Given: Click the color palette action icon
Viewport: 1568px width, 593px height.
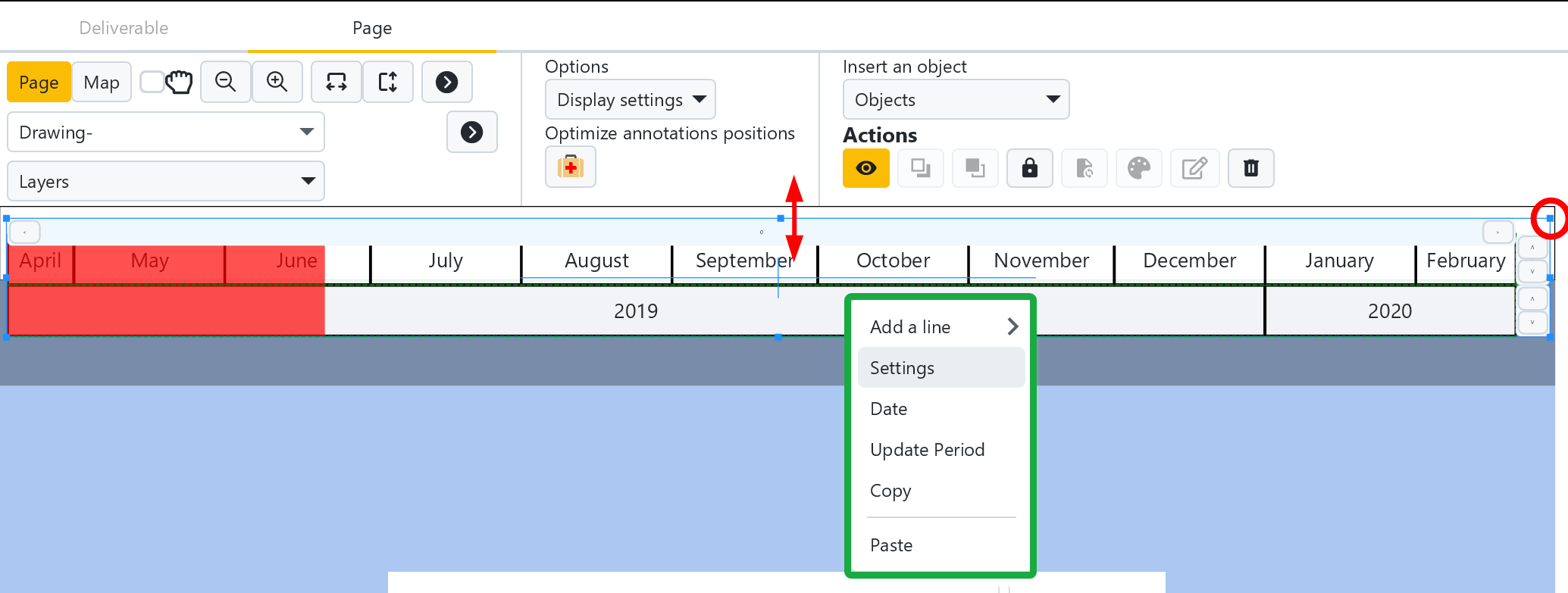Looking at the screenshot, I should [1139, 168].
